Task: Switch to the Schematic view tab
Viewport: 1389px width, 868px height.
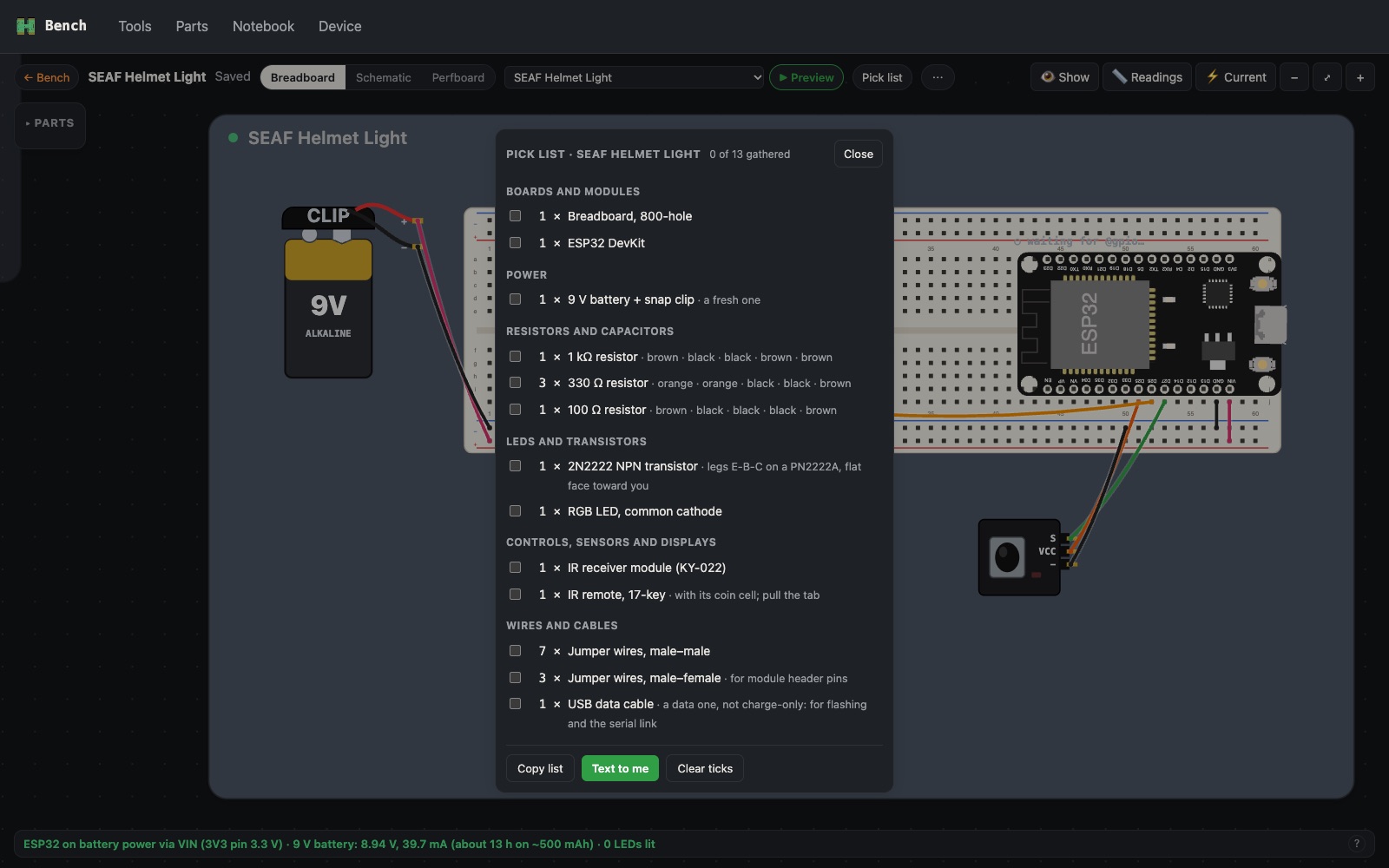Action: pyautogui.click(x=383, y=77)
